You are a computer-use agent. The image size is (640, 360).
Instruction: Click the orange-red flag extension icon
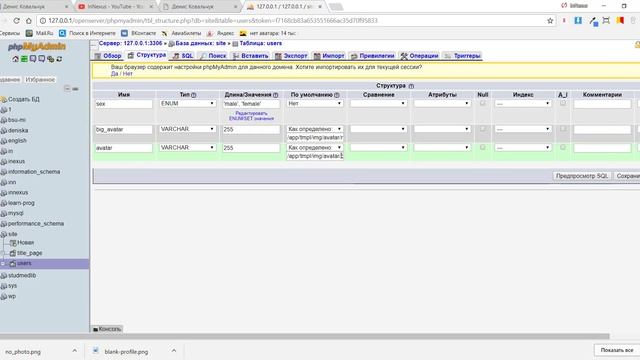click(620, 20)
